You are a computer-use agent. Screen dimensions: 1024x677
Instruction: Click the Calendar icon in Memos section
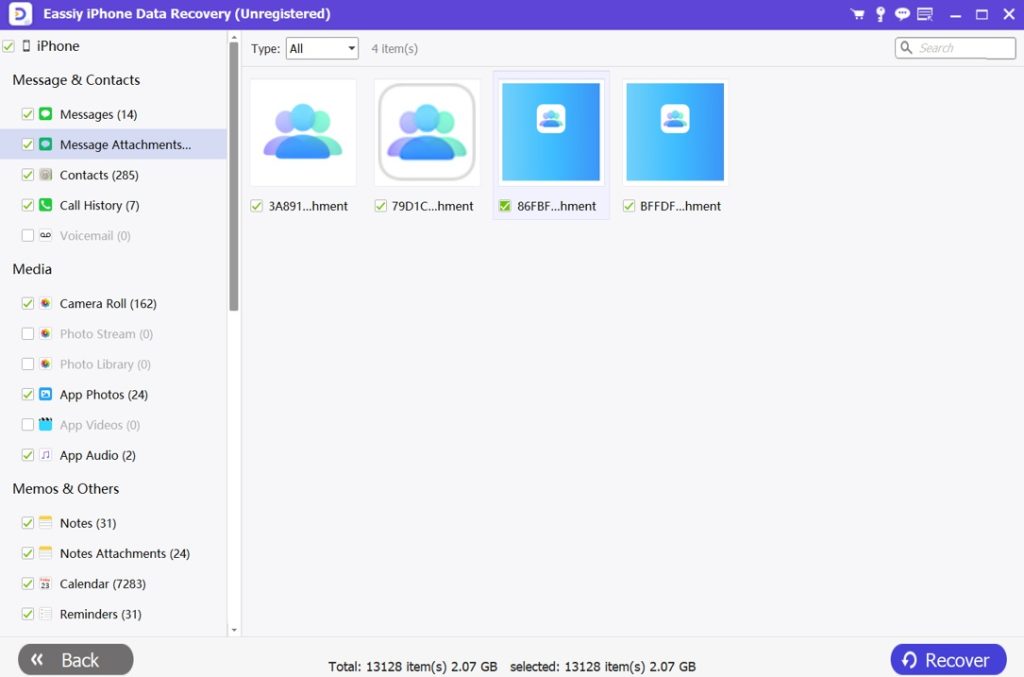tap(44, 583)
